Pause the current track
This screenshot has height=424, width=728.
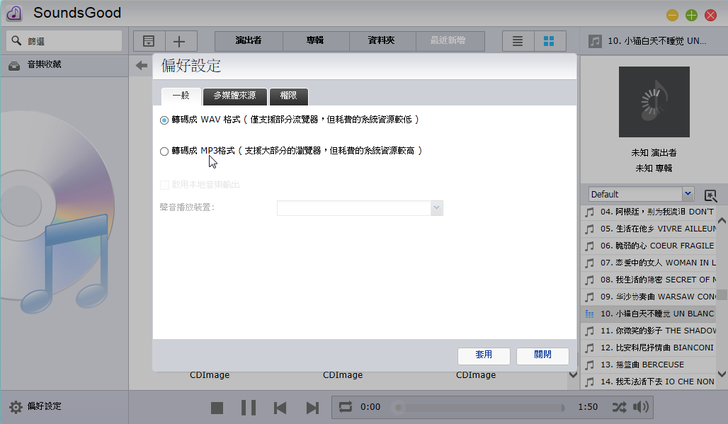(x=248, y=408)
